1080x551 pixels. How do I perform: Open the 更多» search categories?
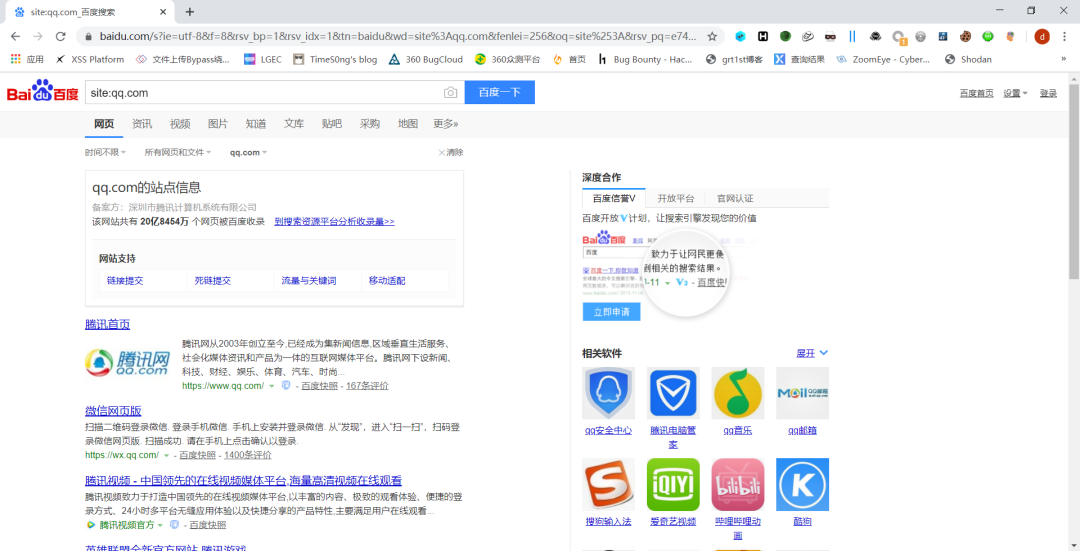[x=446, y=124]
